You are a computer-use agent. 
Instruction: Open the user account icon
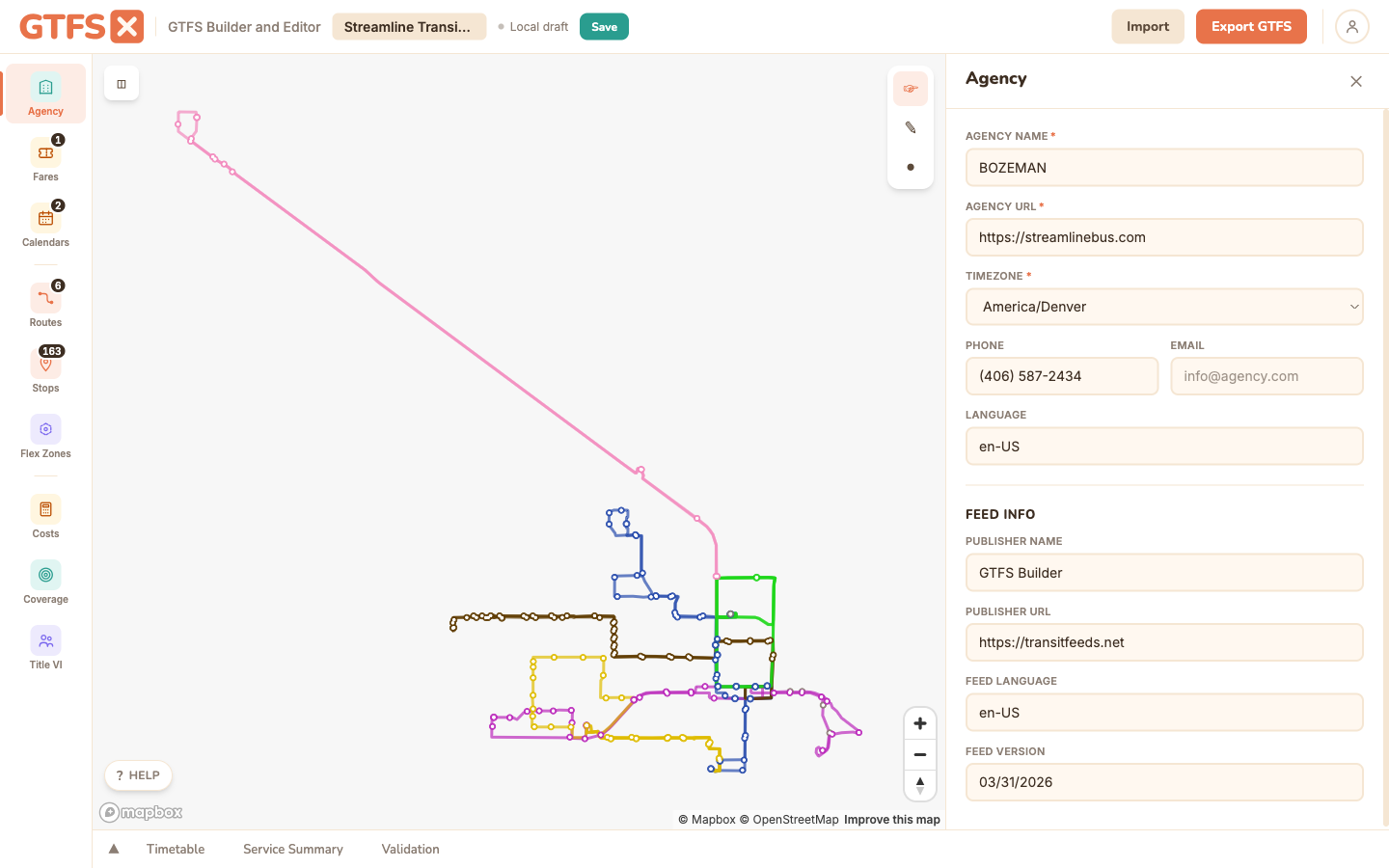click(1352, 27)
